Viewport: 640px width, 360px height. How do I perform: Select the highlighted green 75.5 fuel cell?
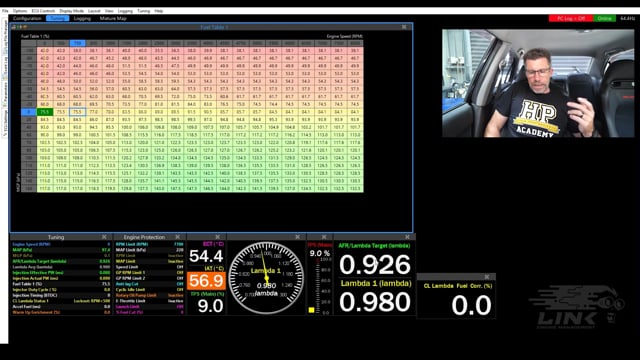(44, 112)
